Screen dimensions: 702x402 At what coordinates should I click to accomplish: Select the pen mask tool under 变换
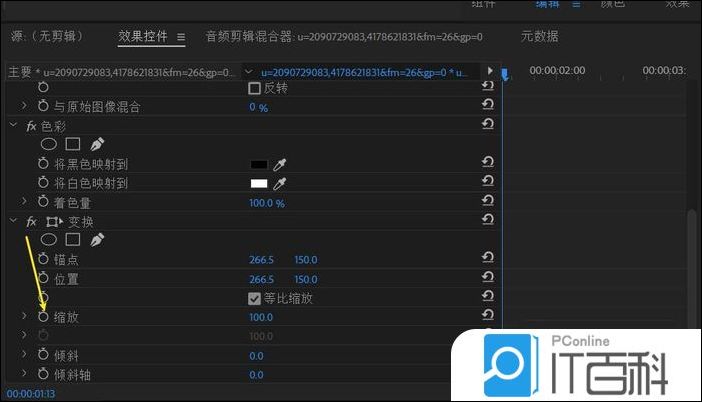(x=97, y=239)
